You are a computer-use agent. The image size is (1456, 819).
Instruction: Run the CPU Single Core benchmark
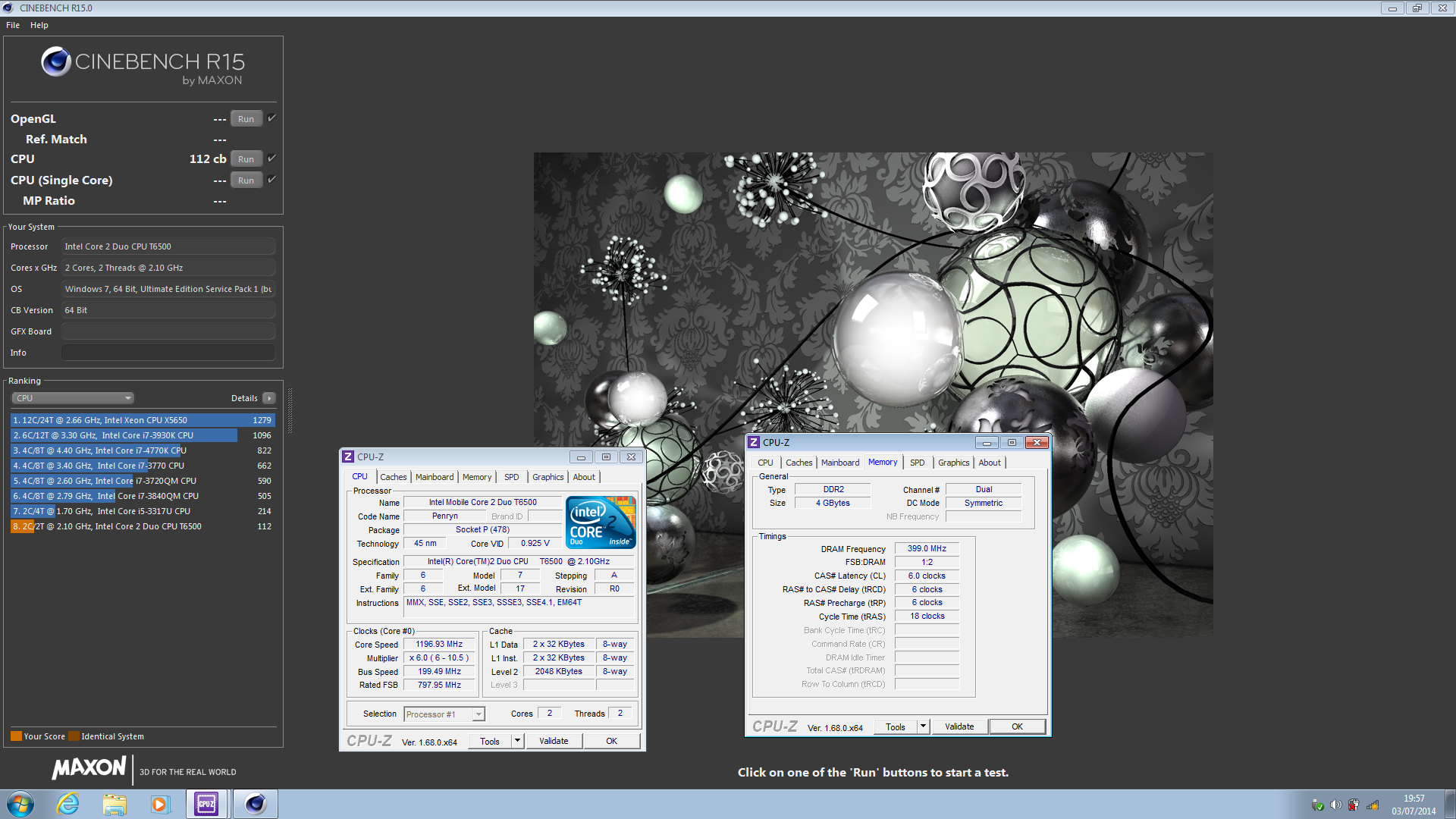(246, 180)
